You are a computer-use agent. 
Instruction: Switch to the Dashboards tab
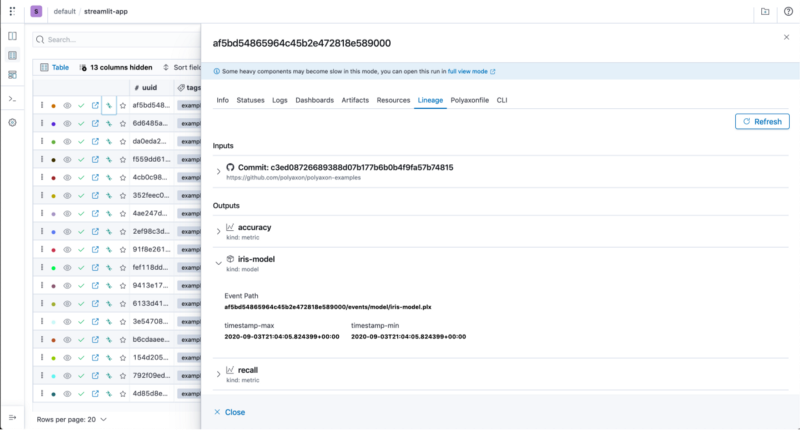click(x=314, y=100)
